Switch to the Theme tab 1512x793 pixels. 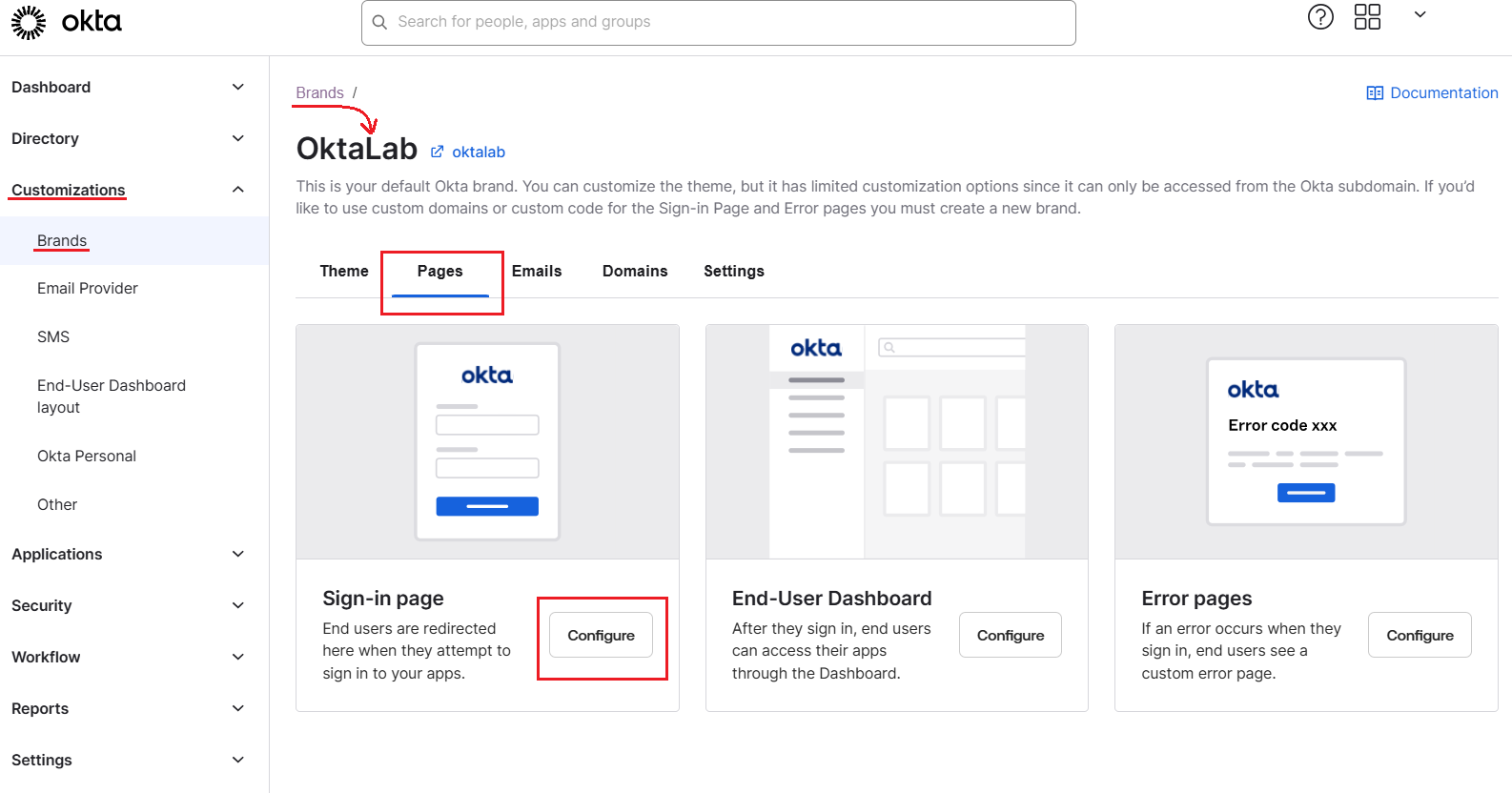click(x=344, y=272)
